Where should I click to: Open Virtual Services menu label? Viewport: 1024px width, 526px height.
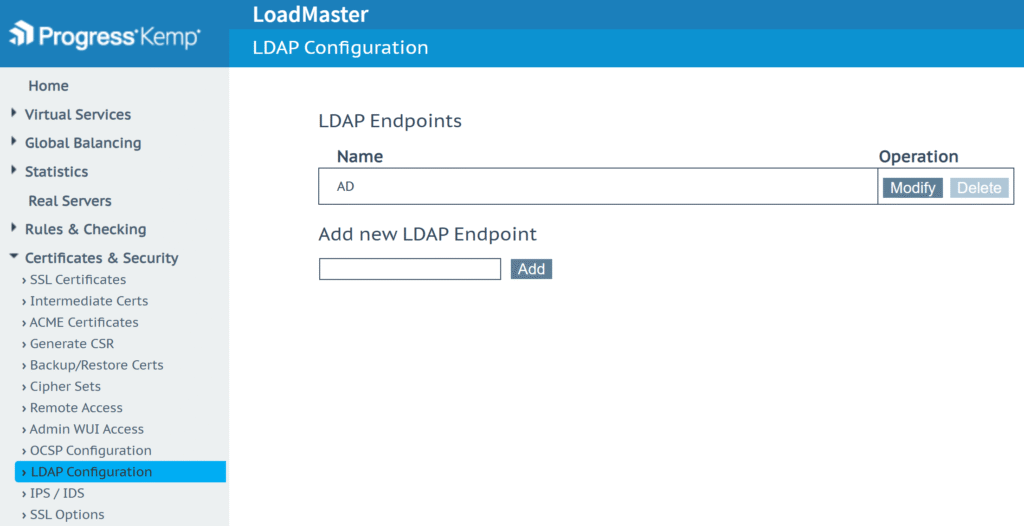[x=78, y=114]
